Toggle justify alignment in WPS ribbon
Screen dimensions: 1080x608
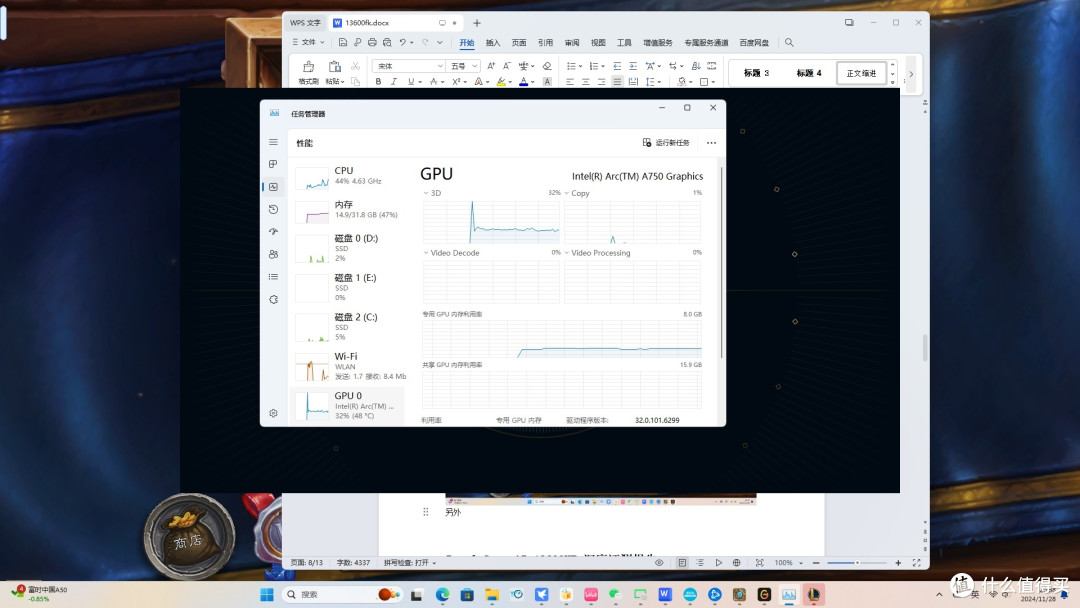coord(617,82)
